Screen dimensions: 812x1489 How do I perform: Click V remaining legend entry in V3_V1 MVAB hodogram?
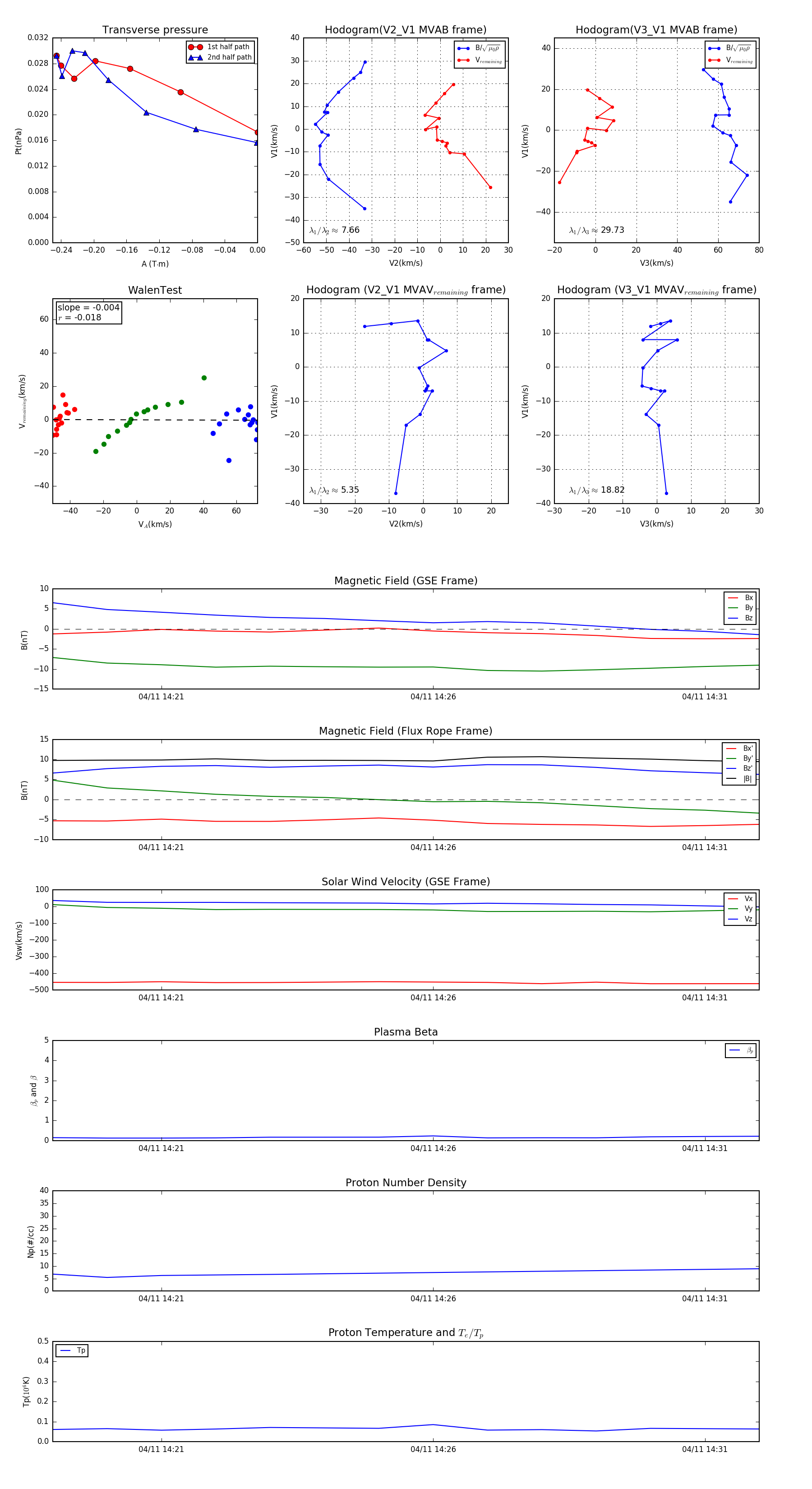click(x=730, y=60)
